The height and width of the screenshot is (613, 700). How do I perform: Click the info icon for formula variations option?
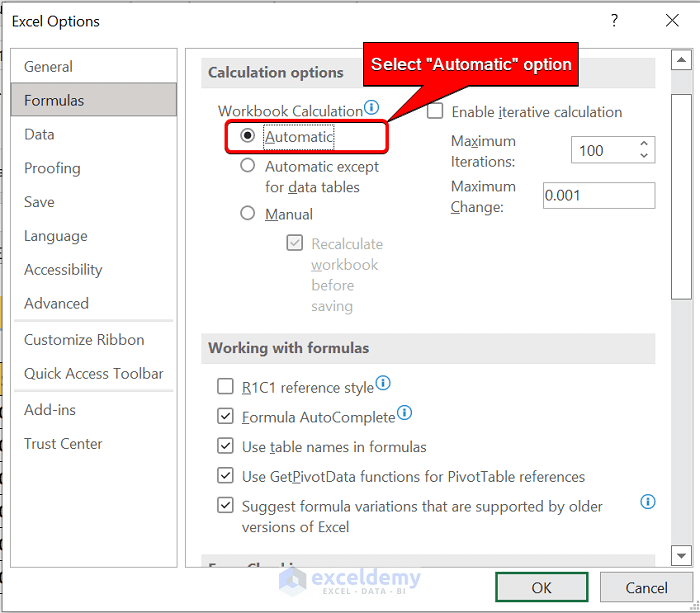click(647, 502)
